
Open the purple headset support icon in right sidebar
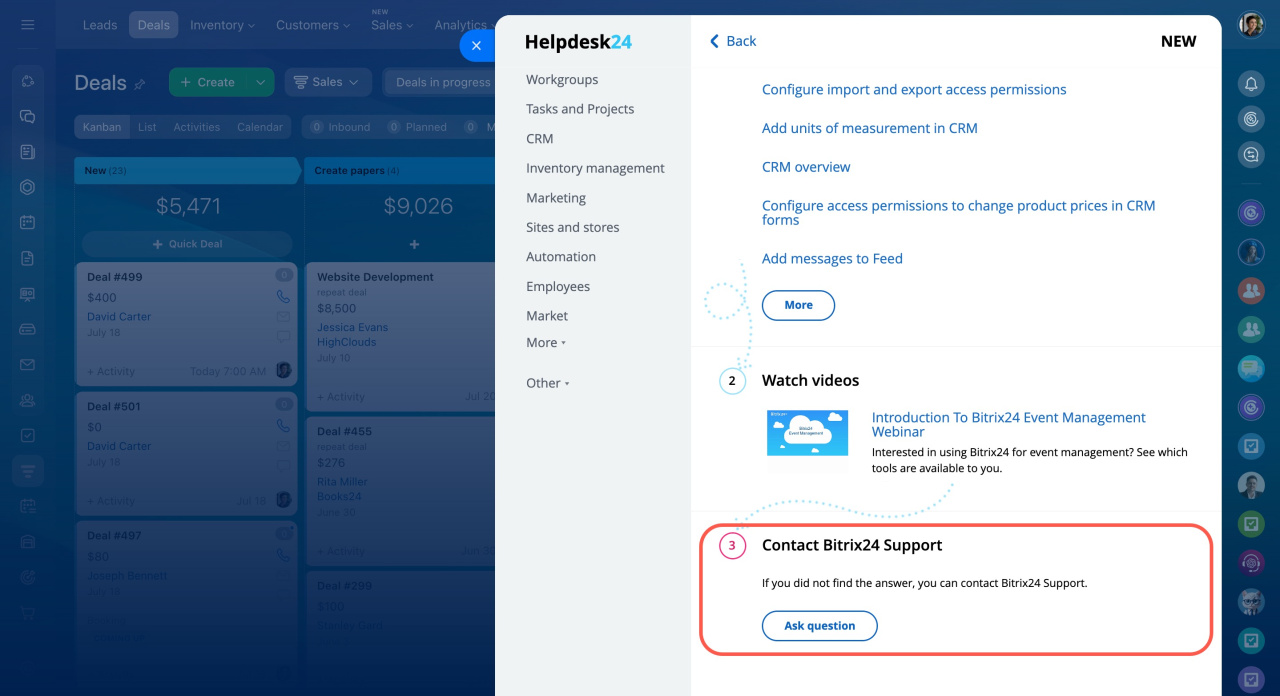[x=1251, y=561]
